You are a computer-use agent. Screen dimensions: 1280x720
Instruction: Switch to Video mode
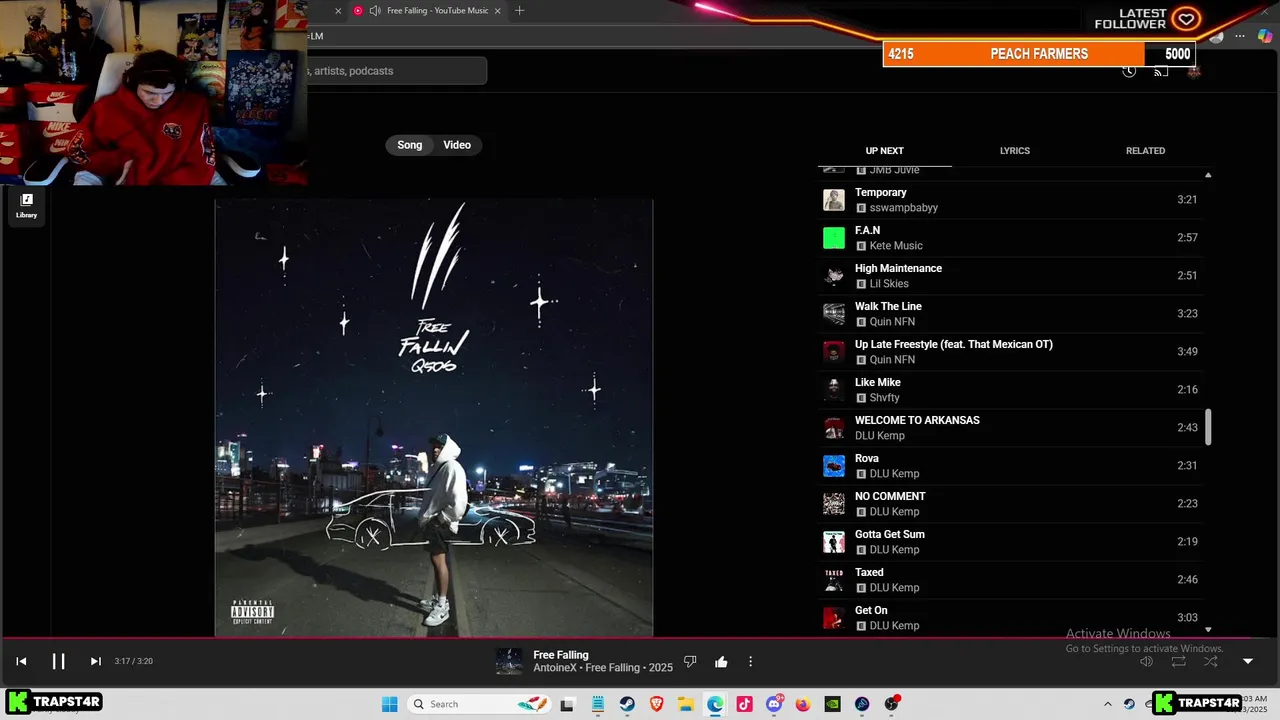[x=457, y=145]
